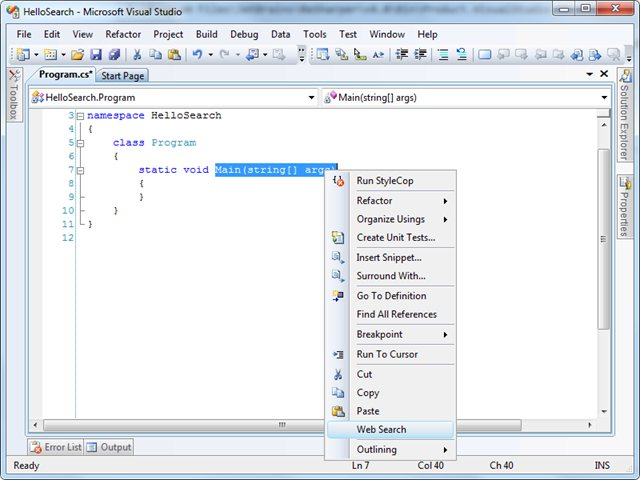Click the vertical scrollbar down arrow
Viewport: 640px width, 480px height.
(x=604, y=411)
